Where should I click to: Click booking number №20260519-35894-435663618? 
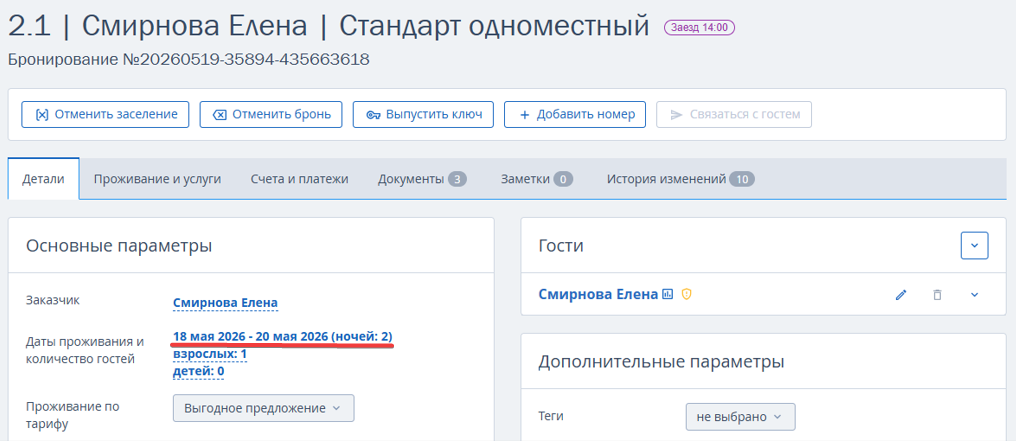[246, 60]
